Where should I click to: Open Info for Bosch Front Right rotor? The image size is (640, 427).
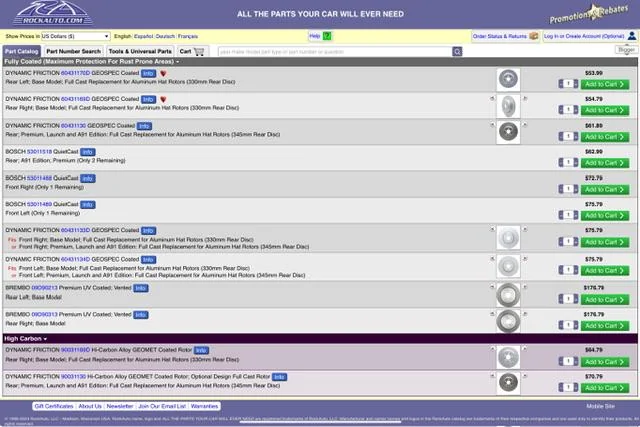87,178
